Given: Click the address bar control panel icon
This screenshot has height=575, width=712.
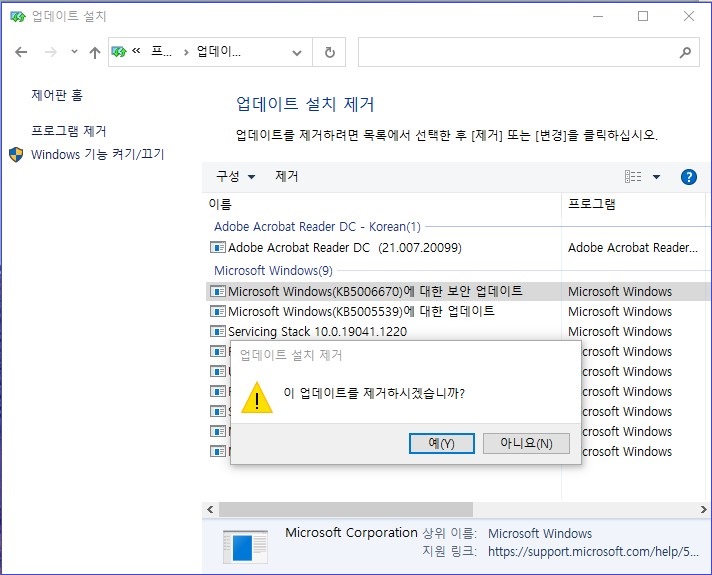Looking at the screenshot, I should (119, 52).
